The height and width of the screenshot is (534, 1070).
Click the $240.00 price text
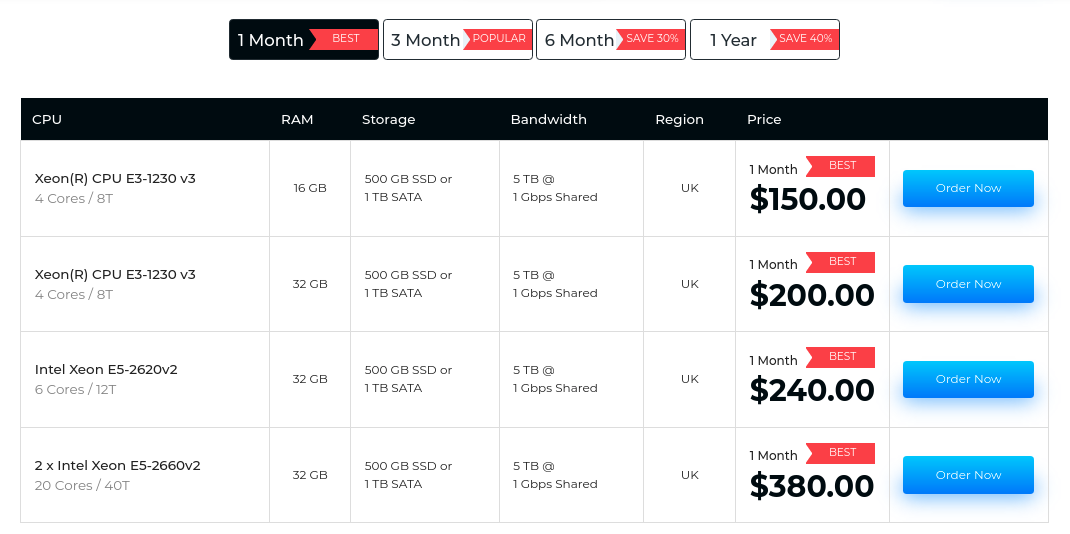coord(812,390)
